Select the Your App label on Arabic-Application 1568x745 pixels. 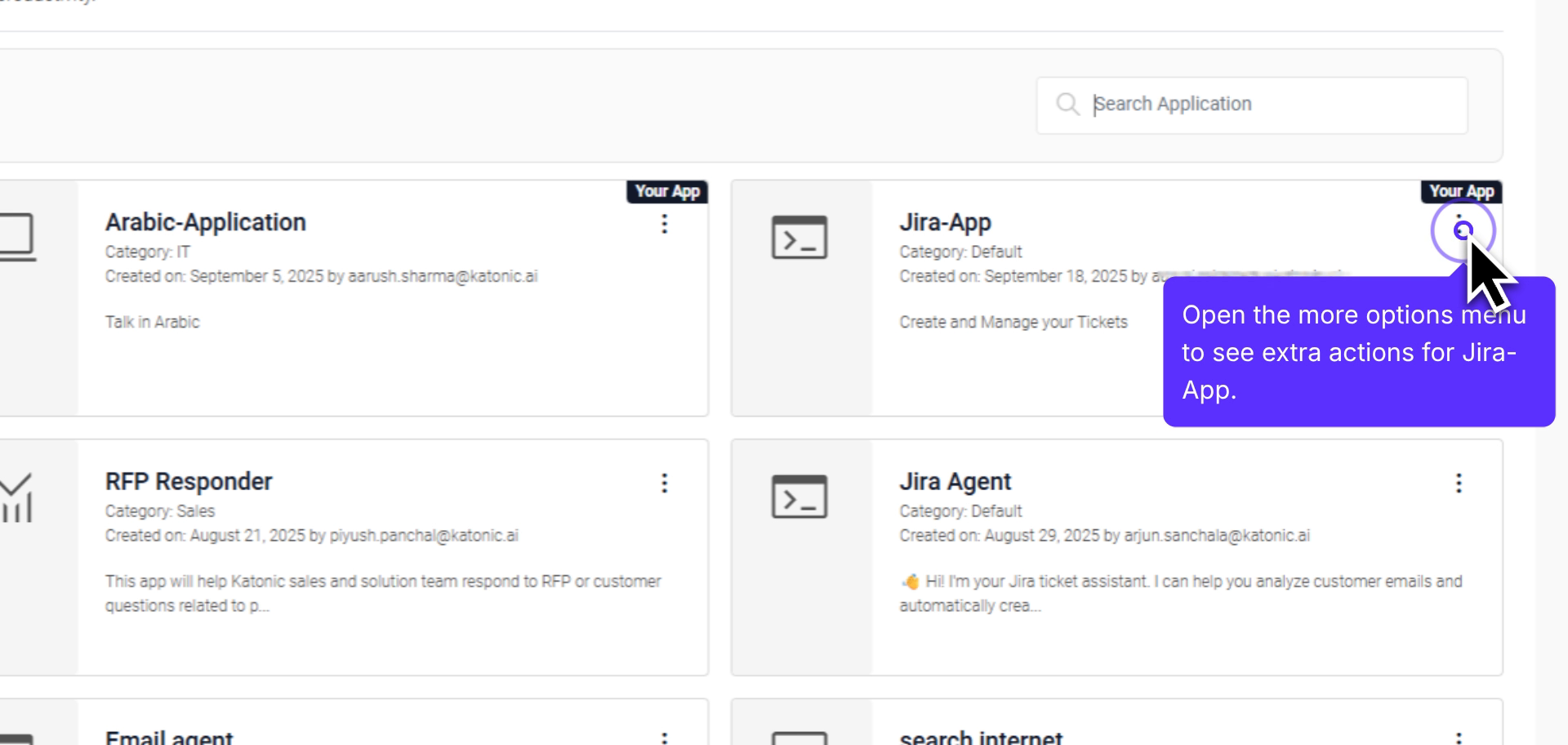pos(668,191)
